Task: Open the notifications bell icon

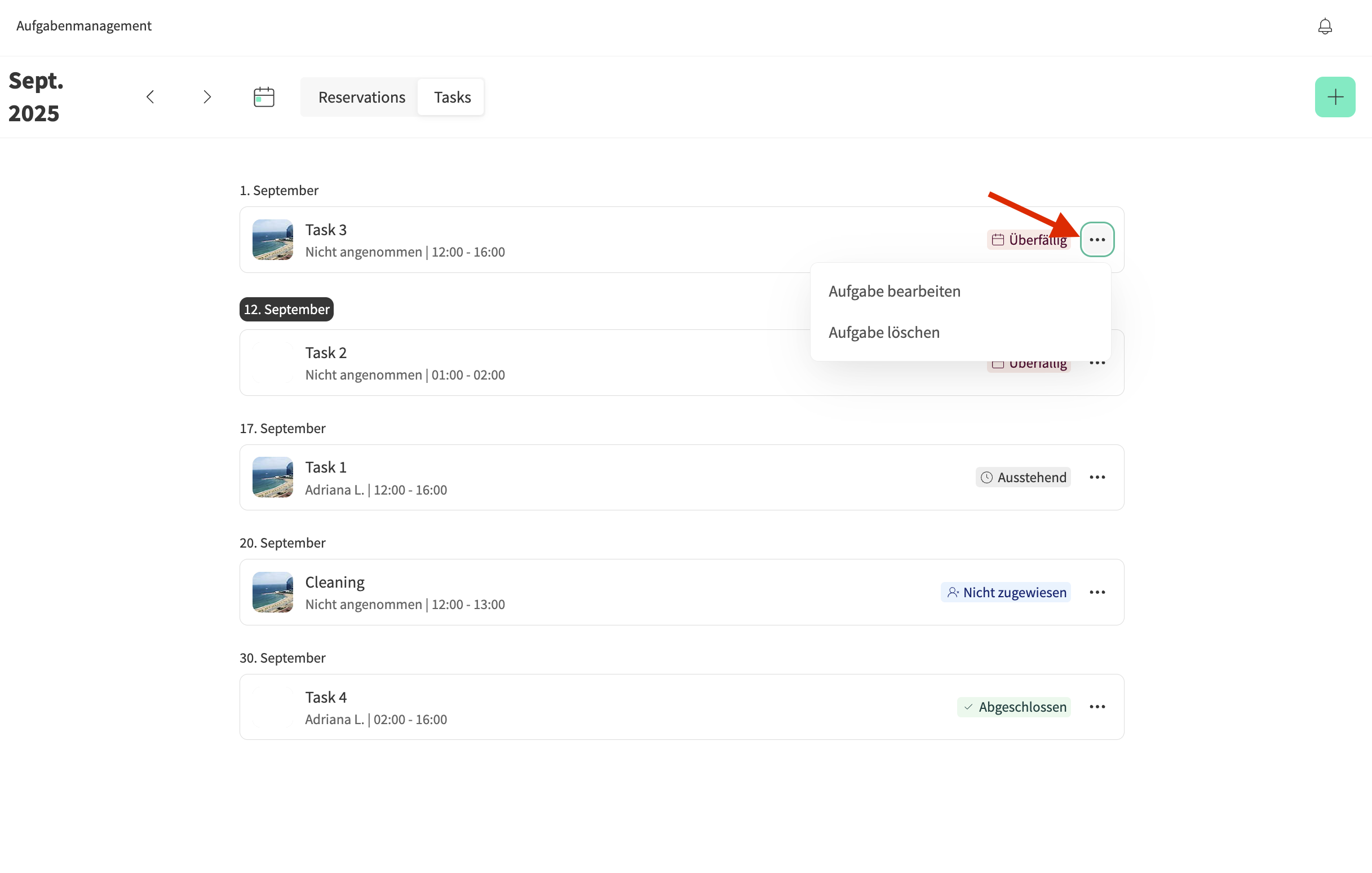Action: coord(1324,27)
